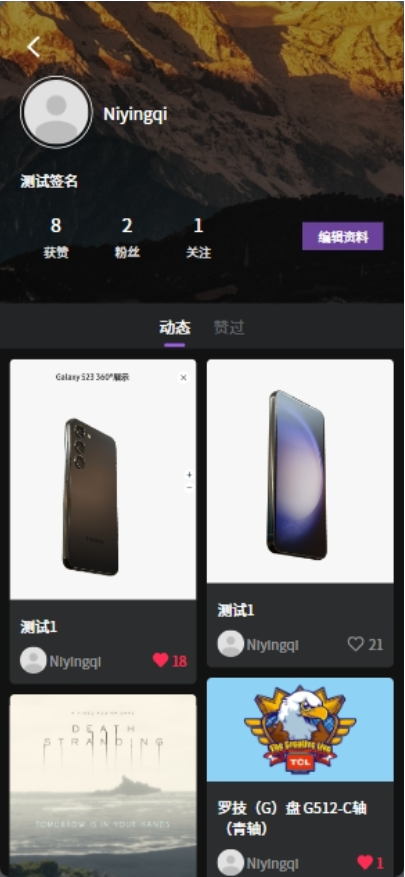Open the eagle TCL logo post image
Screen dimensions: 405x877
coord(300,729)
